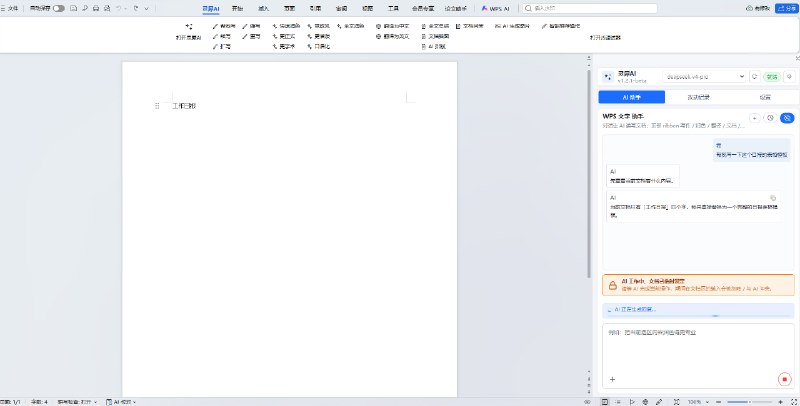Screen dimensions: 800x406
Task: Click the 重写 pencil tool
Action: (x=252, y=36)
